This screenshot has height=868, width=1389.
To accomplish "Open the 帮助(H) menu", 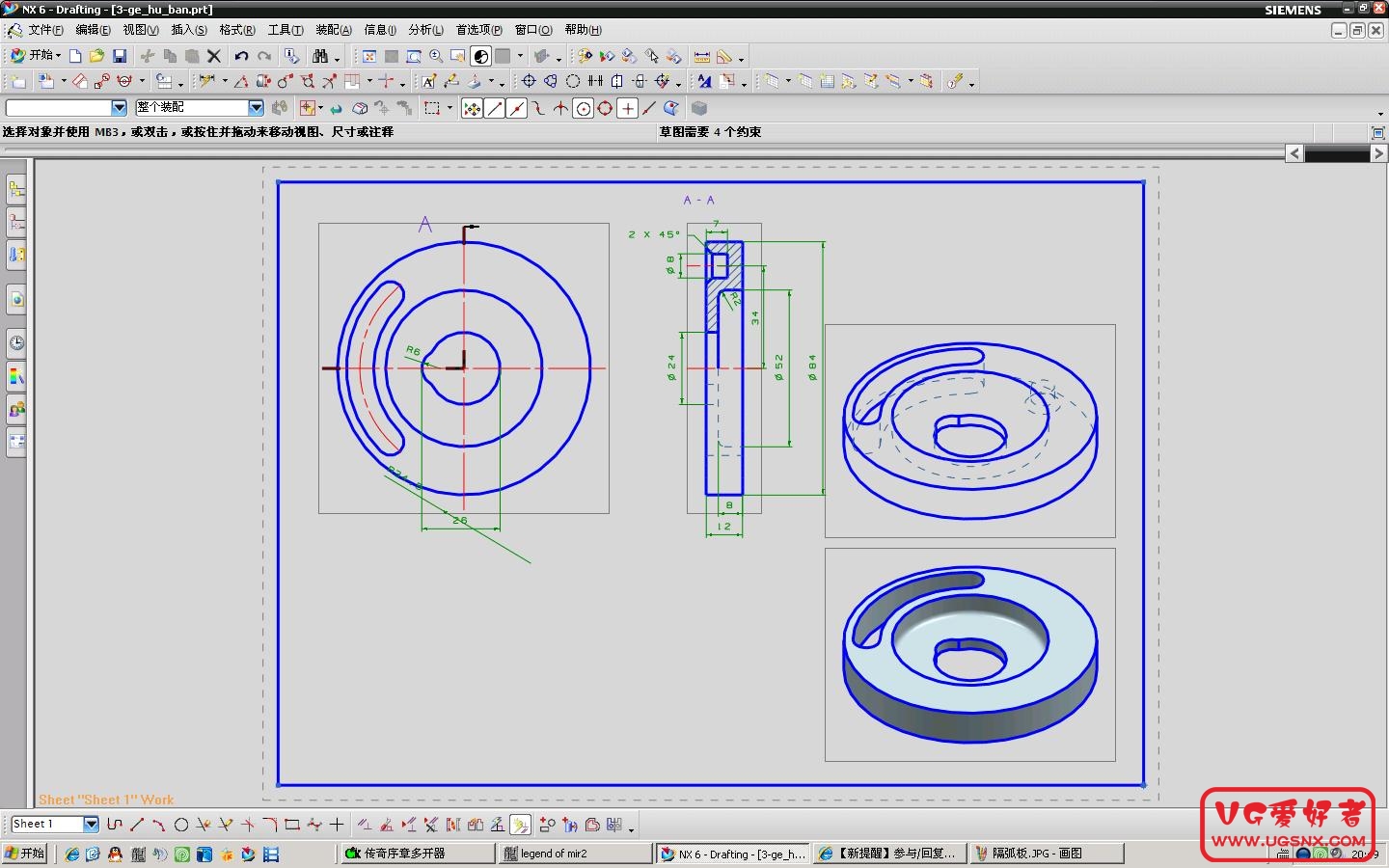I will coord(583,30).
